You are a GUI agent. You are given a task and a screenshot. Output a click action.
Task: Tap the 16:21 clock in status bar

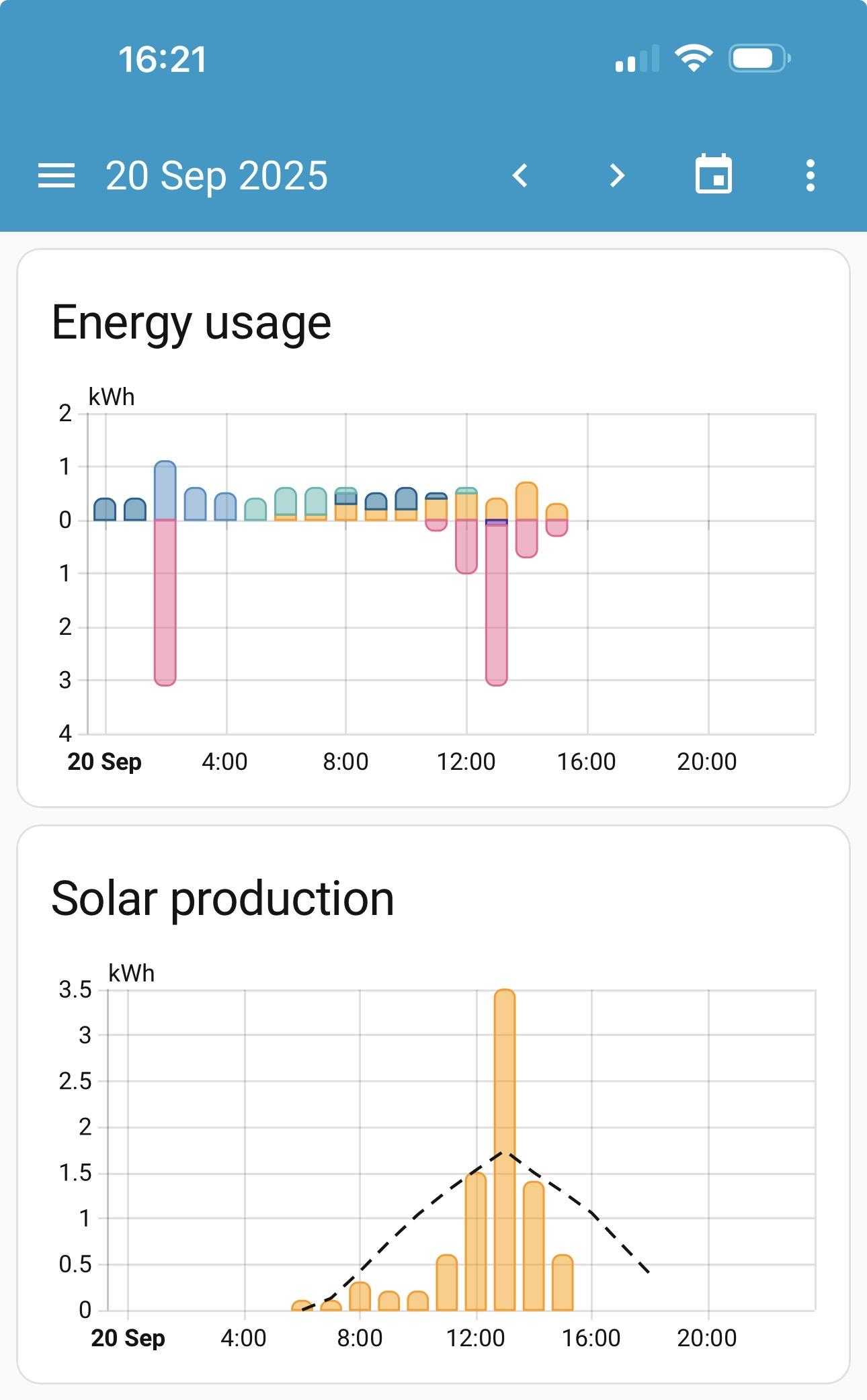pyautogui.click(x=163, y=59)
